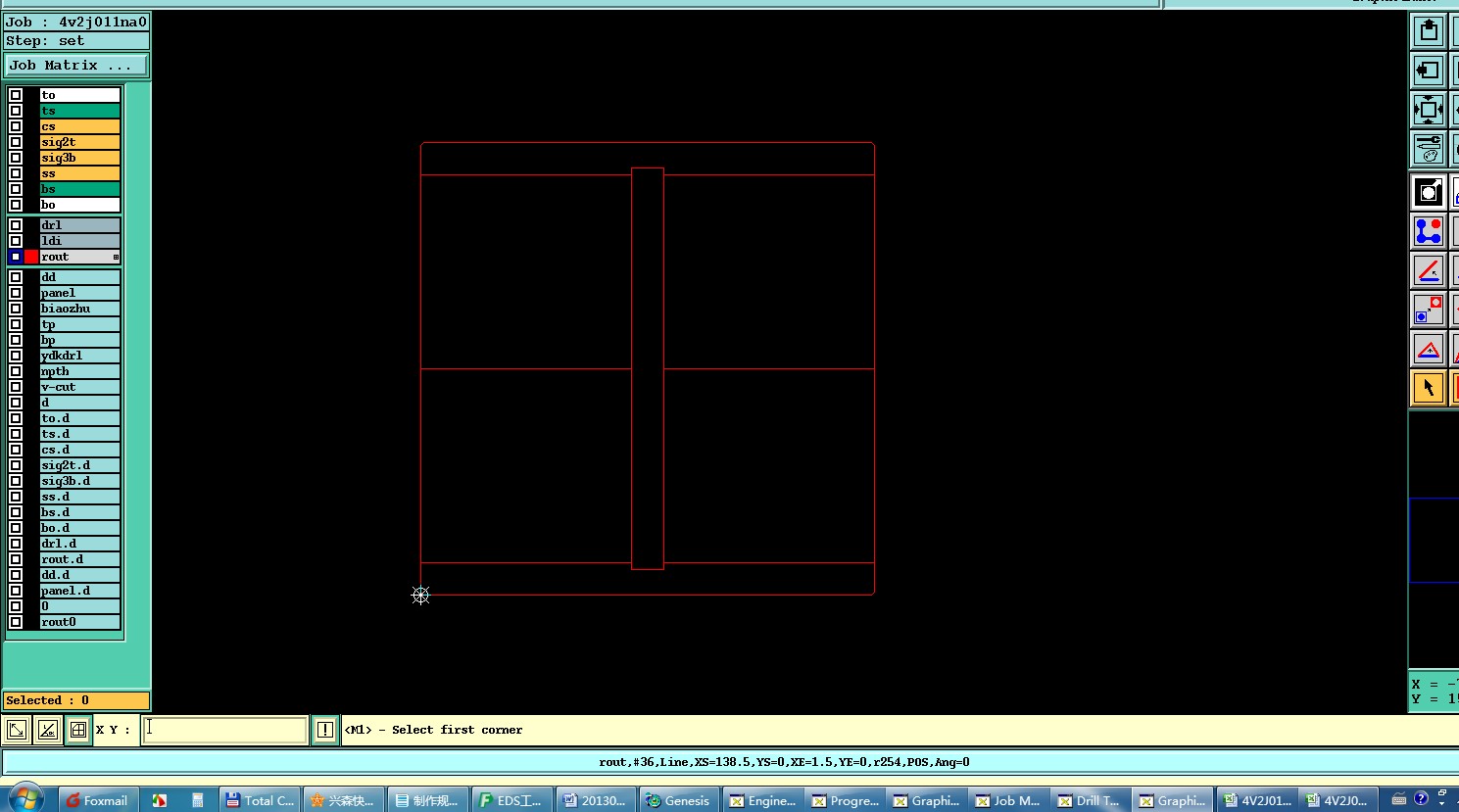1459x812 pixels.
Task: Open the 兴森快... taskbar window
Action: [342, 800]
